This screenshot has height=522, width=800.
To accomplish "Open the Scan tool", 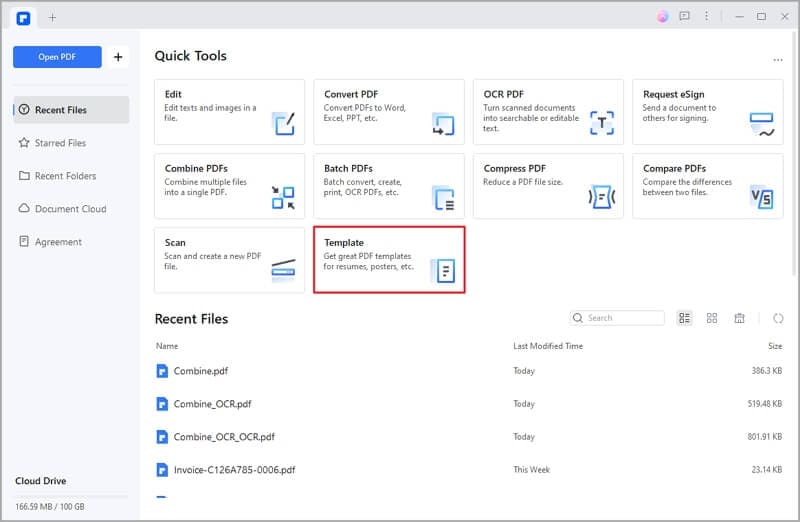I will coord(229,259).
